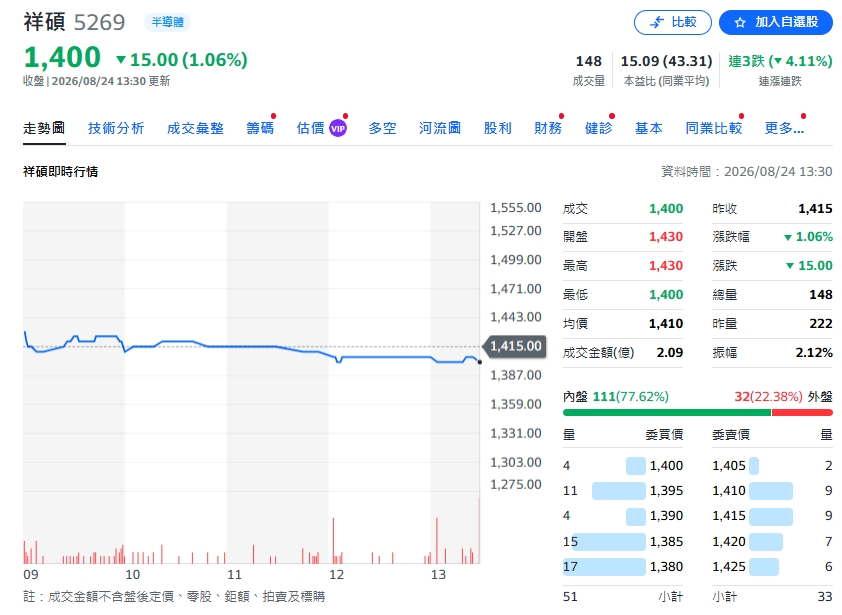Click the green 內盤 portion of ratio bar
This screenshot has width=842, height=615.
pyautogui.click(x=666, y=413)
